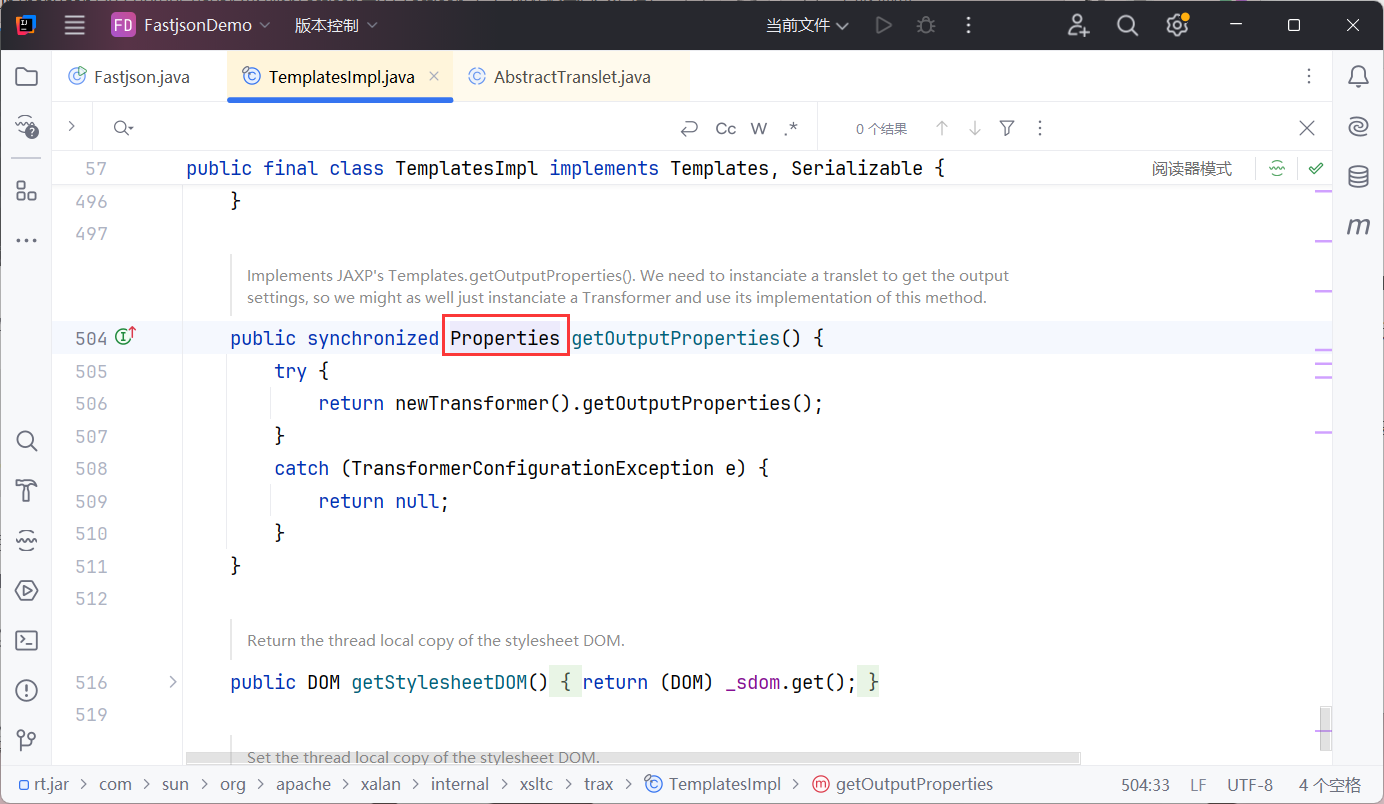Open the Terminal tool window
This screenshot has height=804, width=1384.
pos(27,641)
